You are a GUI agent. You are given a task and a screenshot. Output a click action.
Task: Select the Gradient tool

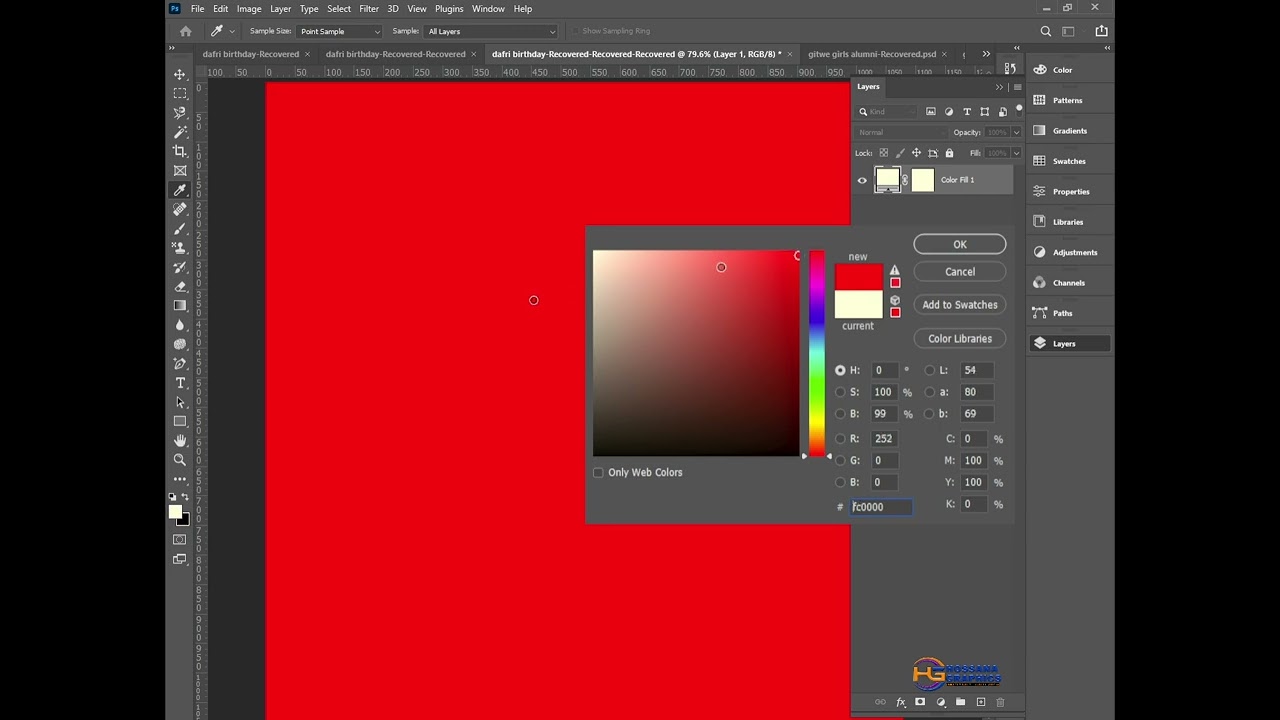[180, 306]
